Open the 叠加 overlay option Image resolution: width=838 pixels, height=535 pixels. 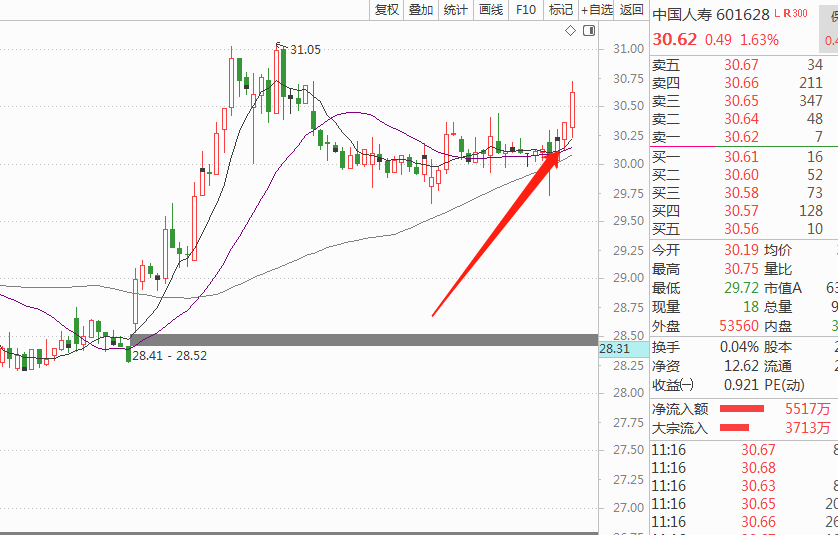coord(421,10)
